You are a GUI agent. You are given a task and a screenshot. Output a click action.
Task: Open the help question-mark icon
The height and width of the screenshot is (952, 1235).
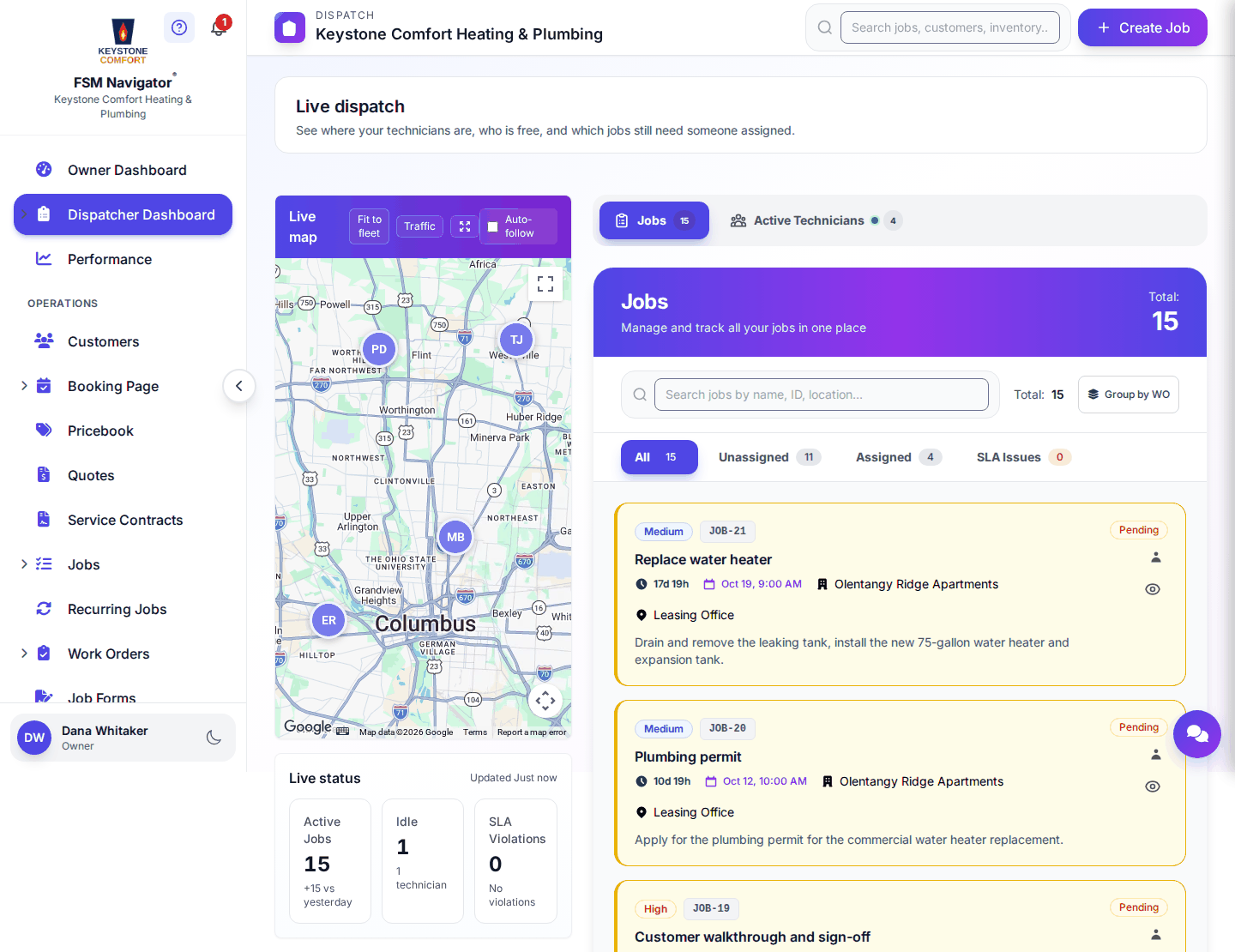pos(178,27)
